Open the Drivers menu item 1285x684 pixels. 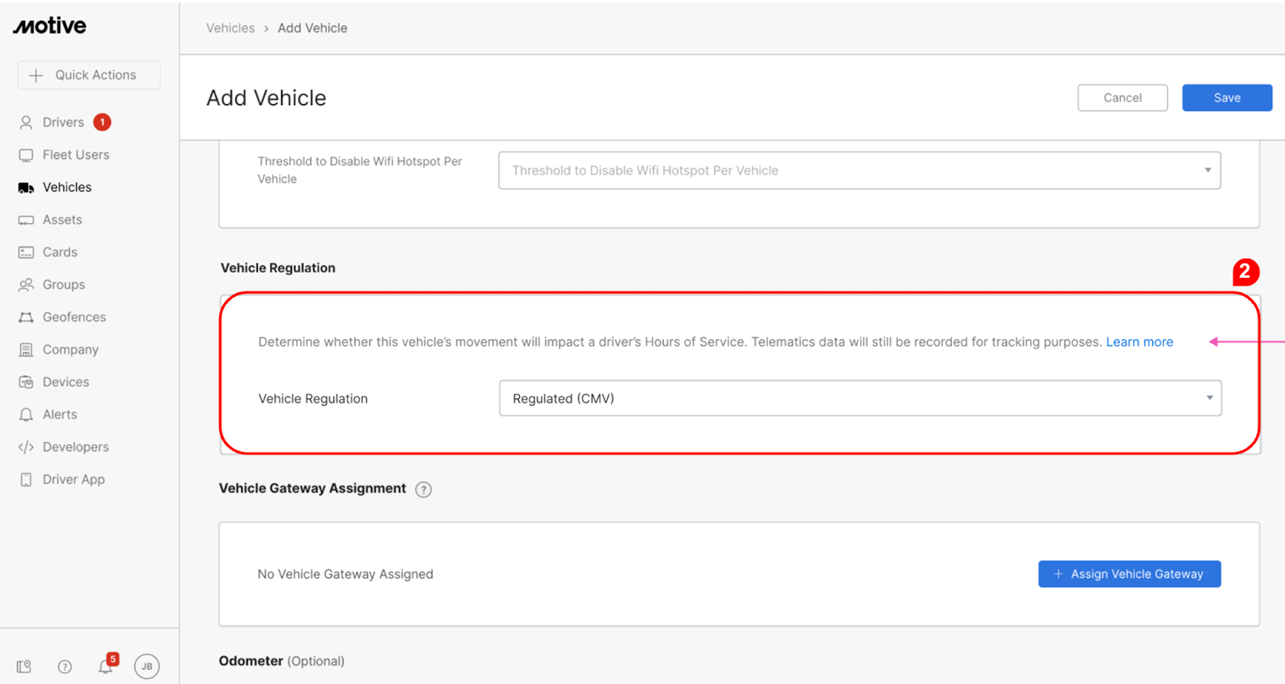(x=65, y=122)
